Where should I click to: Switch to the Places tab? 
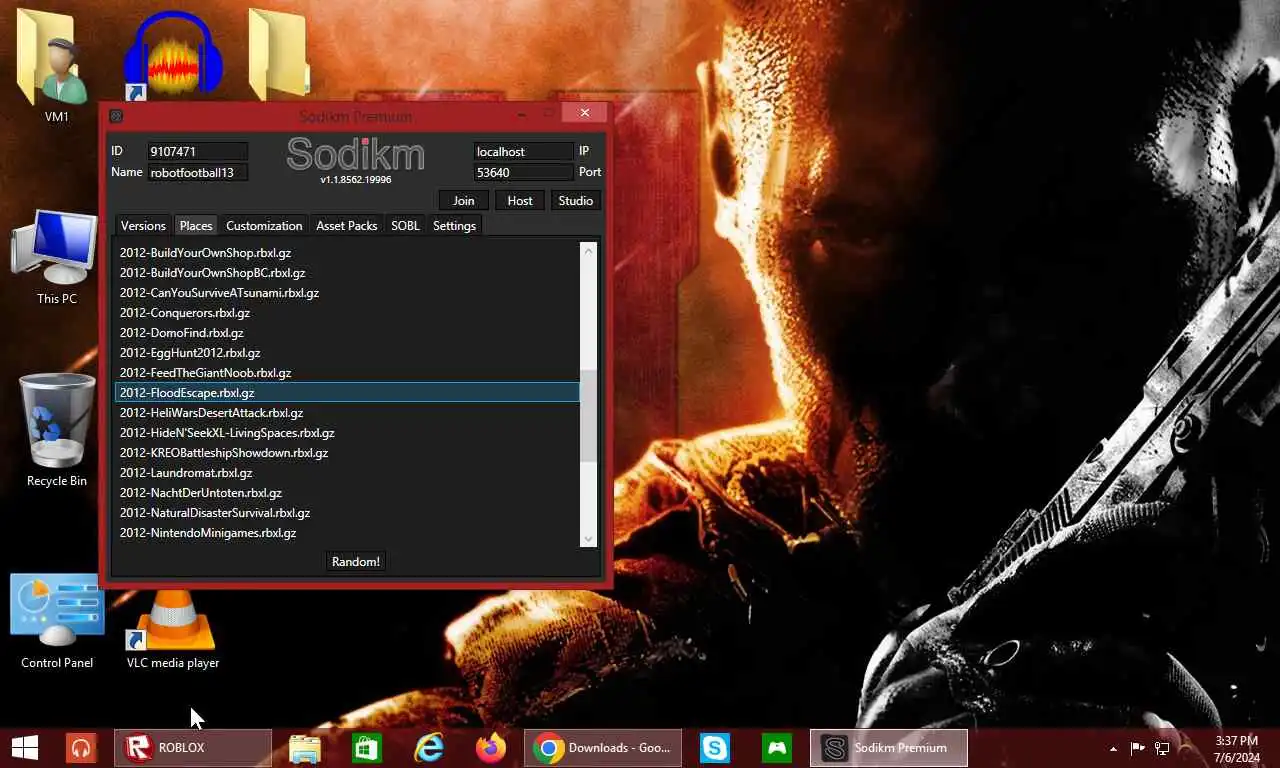coord(196,226)
